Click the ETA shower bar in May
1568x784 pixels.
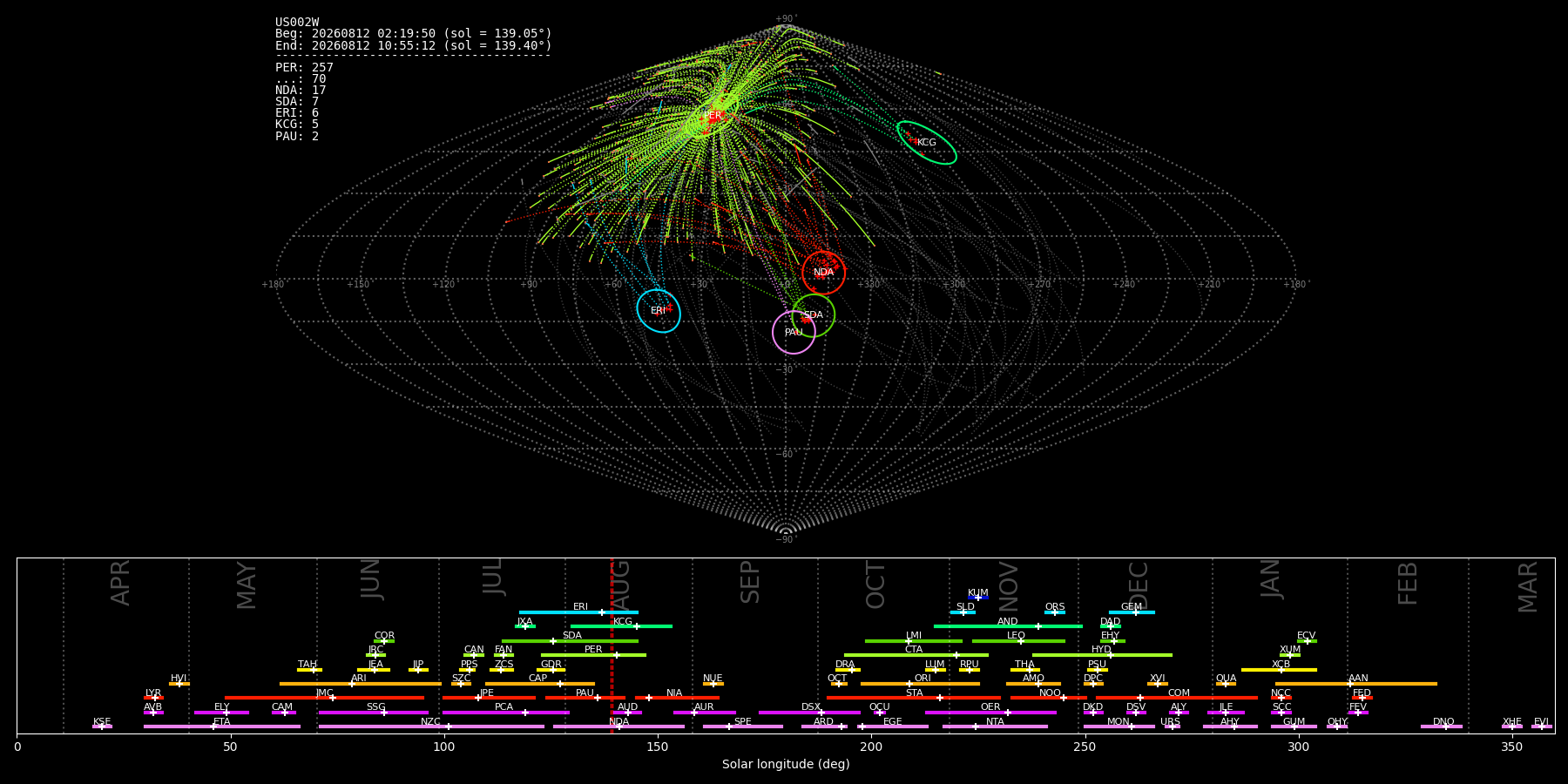222,727
